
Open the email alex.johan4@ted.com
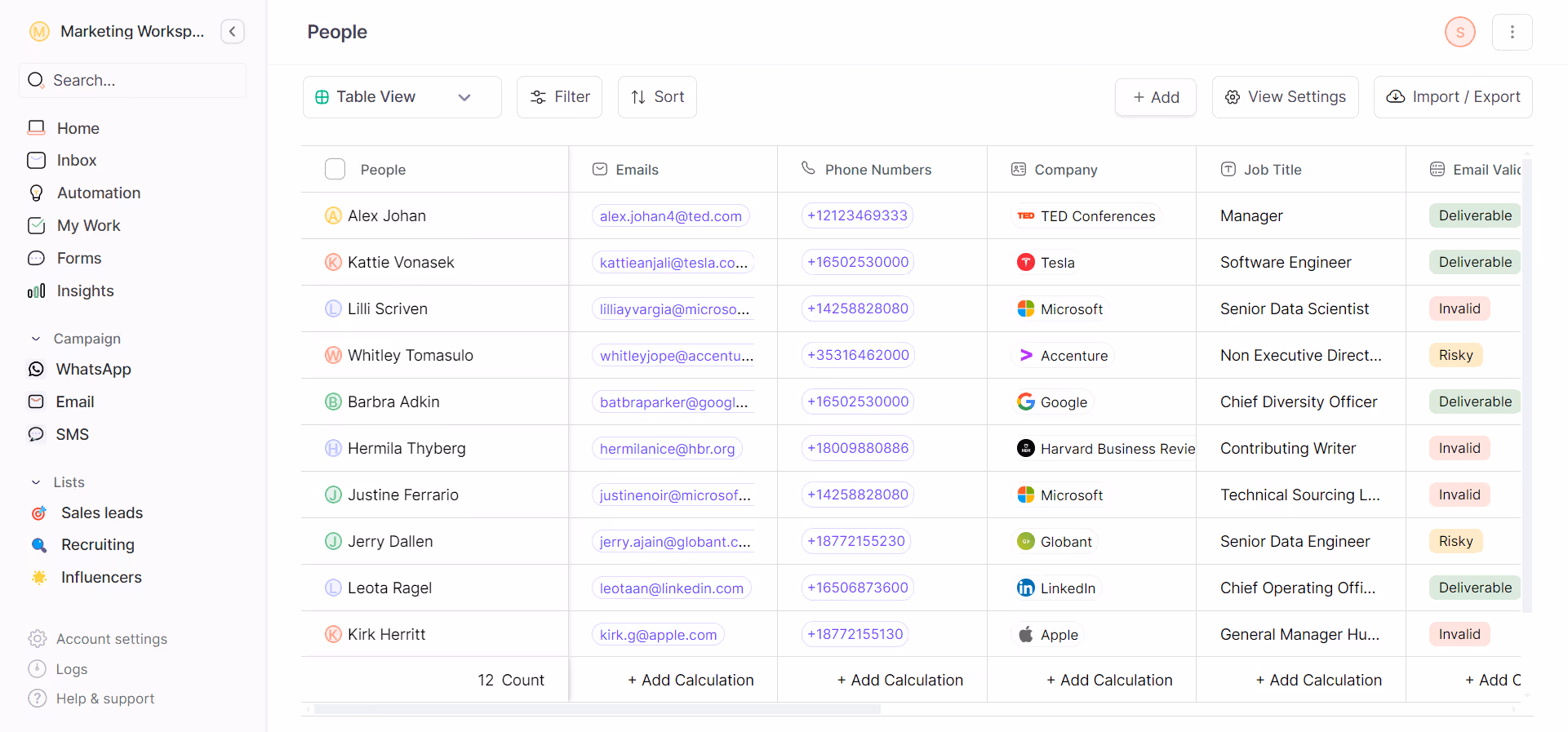[671, 216]
